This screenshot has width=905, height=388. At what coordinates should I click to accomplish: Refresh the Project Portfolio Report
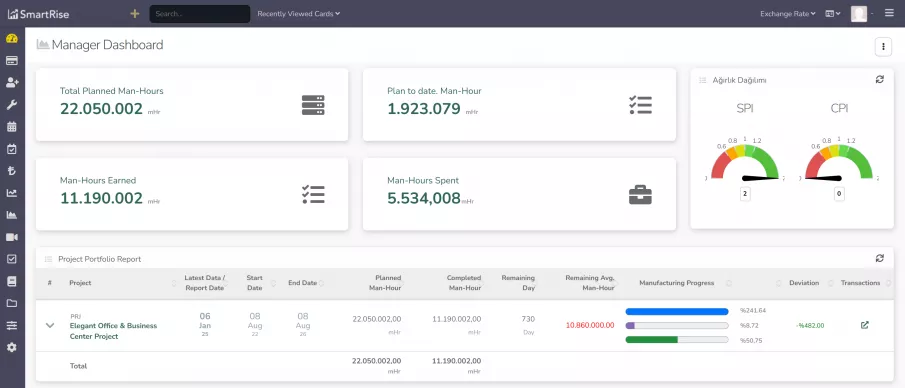coord(879,258)
